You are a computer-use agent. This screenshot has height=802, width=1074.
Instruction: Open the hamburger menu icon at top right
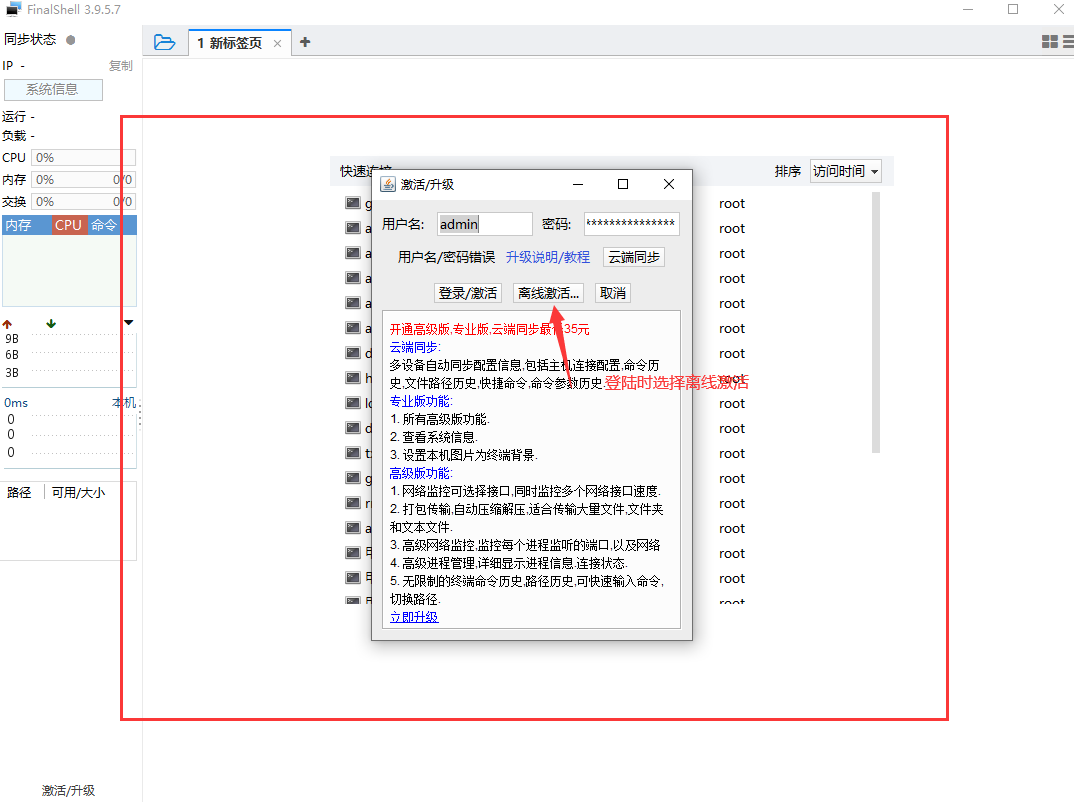pyautogui.click(x=1067, y=41)
